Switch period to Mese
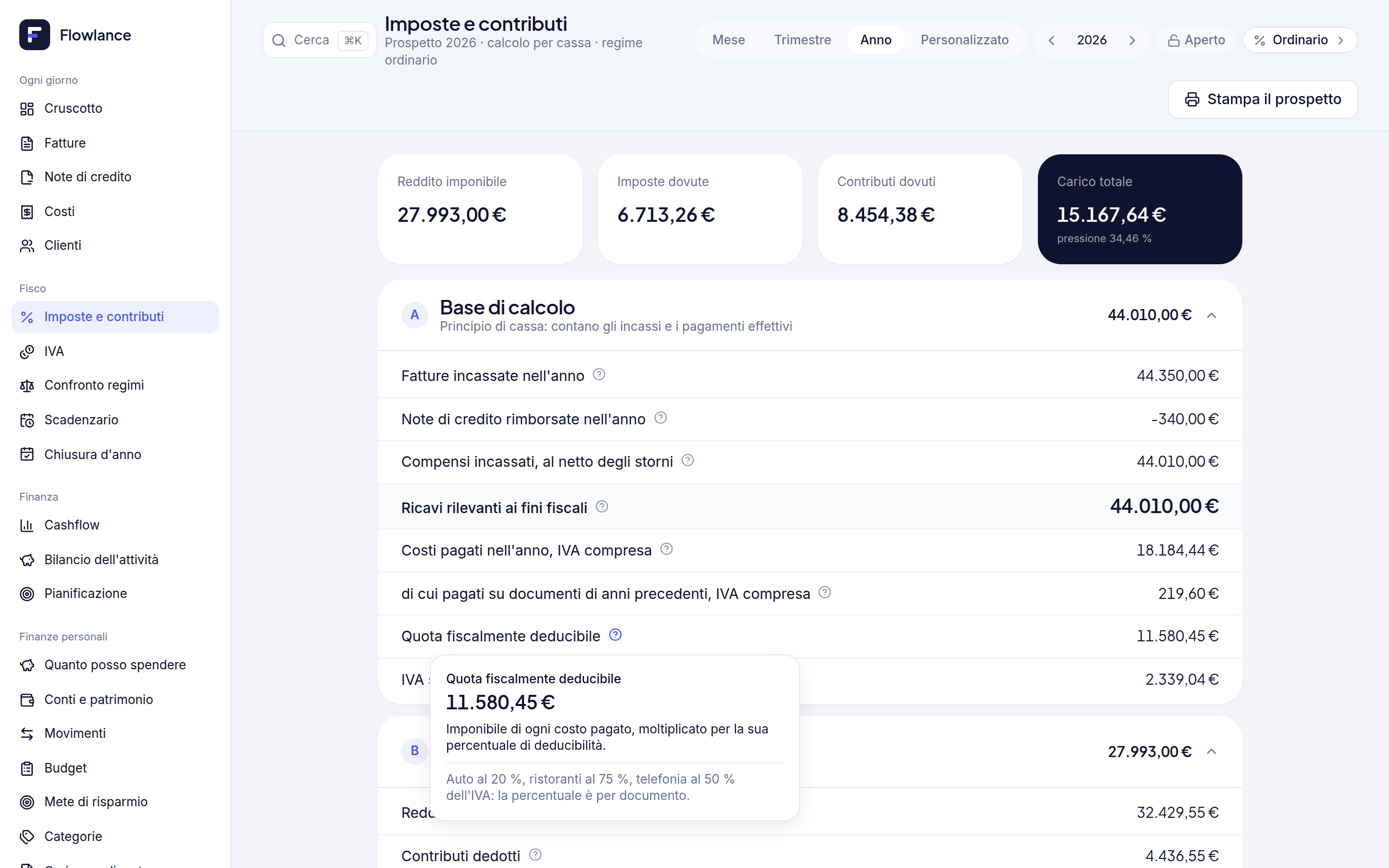This screenshot has width=1389, height=868. point(728,40)
